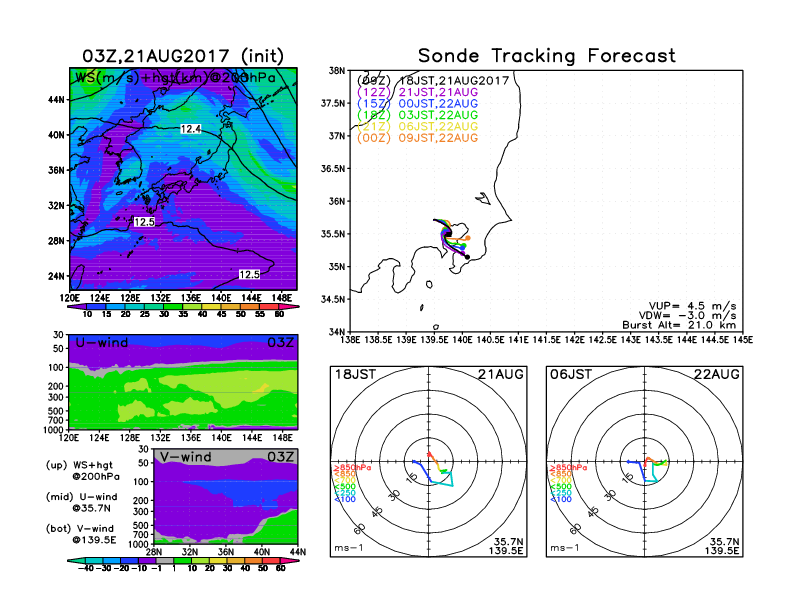The height and width of the screenshot is (612, 792).
Task: Click the cyan wind trace in 06JST hodograph
Action: pos(653,474)
